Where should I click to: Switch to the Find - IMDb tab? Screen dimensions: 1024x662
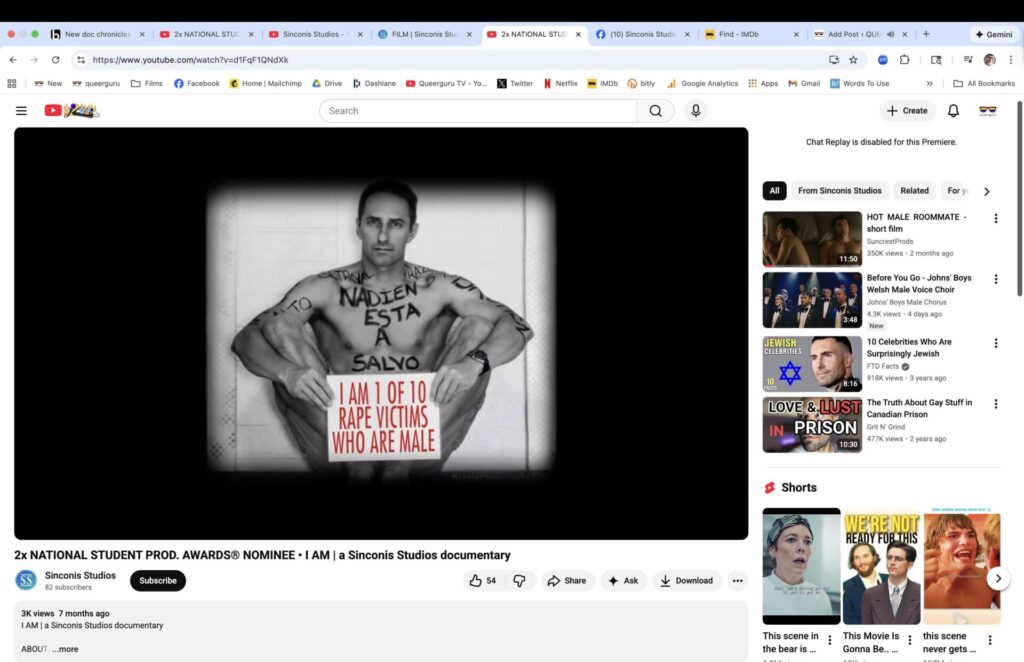pyautogui.click(x=748, y=34)
